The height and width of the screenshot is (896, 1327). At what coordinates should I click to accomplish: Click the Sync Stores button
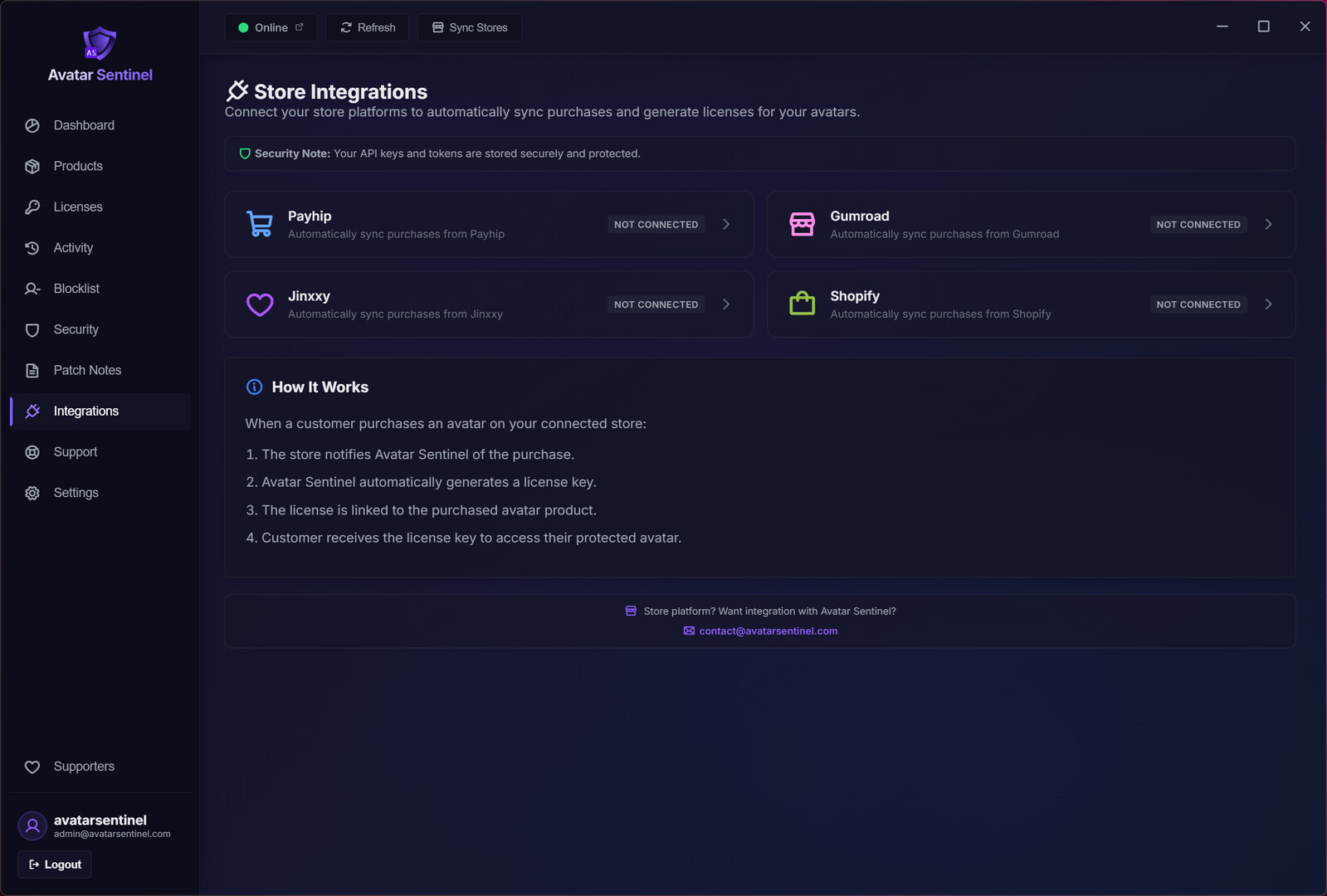pos(470,27)
